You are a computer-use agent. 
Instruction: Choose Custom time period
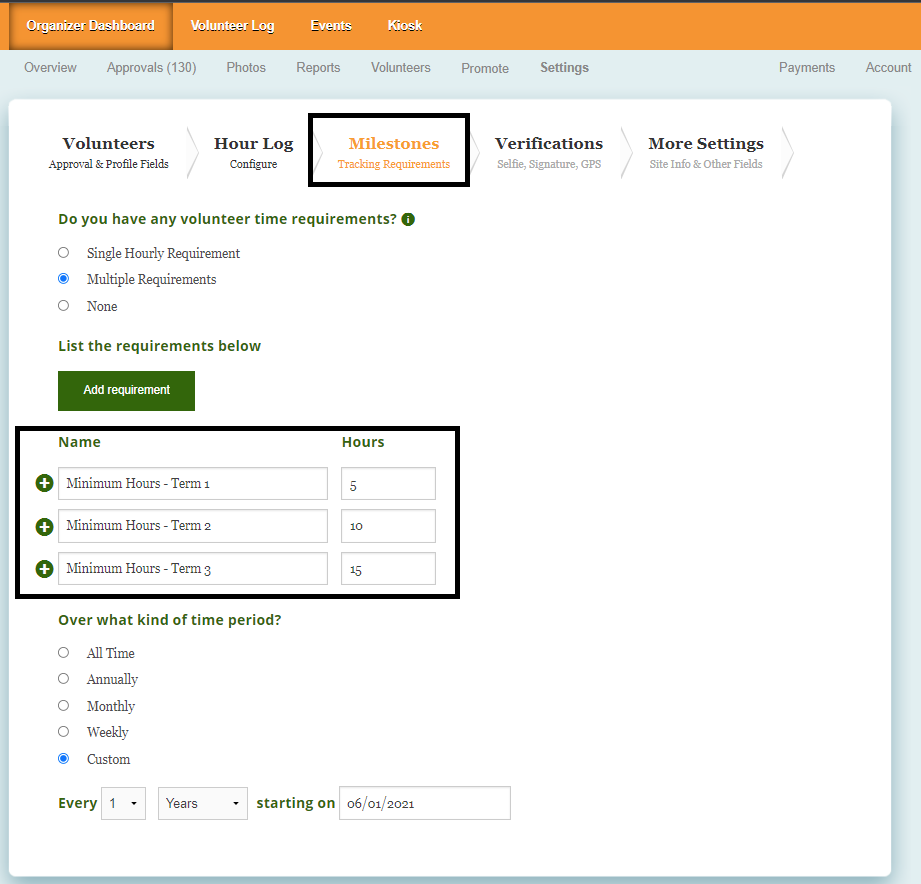pyautogui.click(x=63, y=758)
